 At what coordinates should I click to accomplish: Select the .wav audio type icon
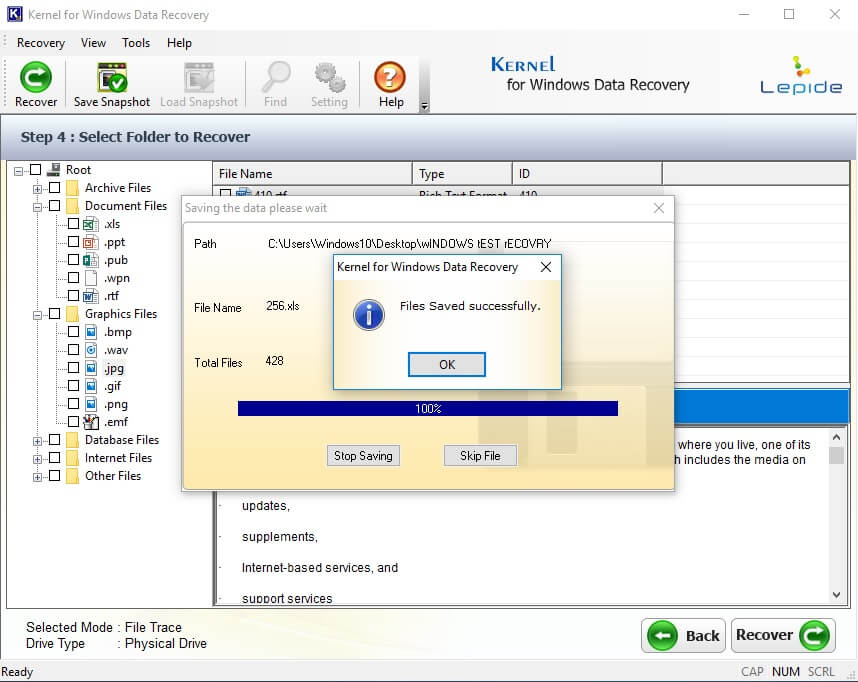click(91, 350)
